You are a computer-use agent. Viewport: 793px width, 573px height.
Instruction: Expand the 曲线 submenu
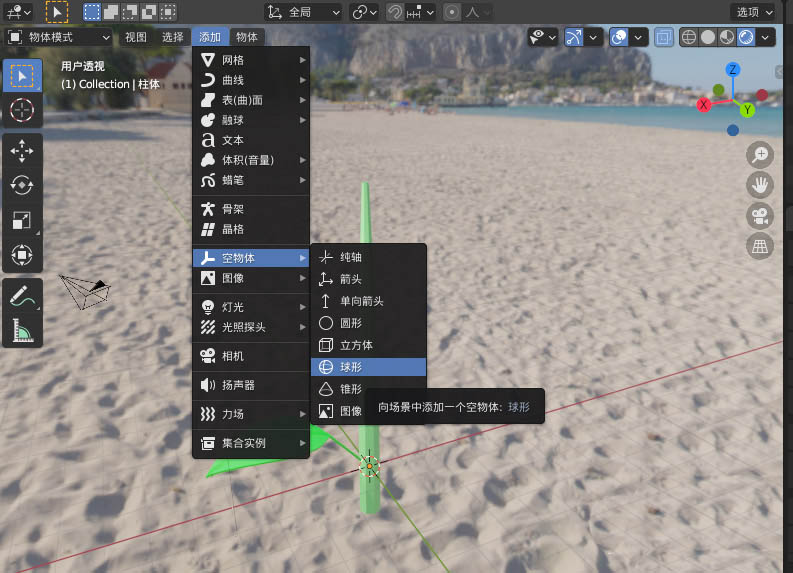click(x=251, y=80)
